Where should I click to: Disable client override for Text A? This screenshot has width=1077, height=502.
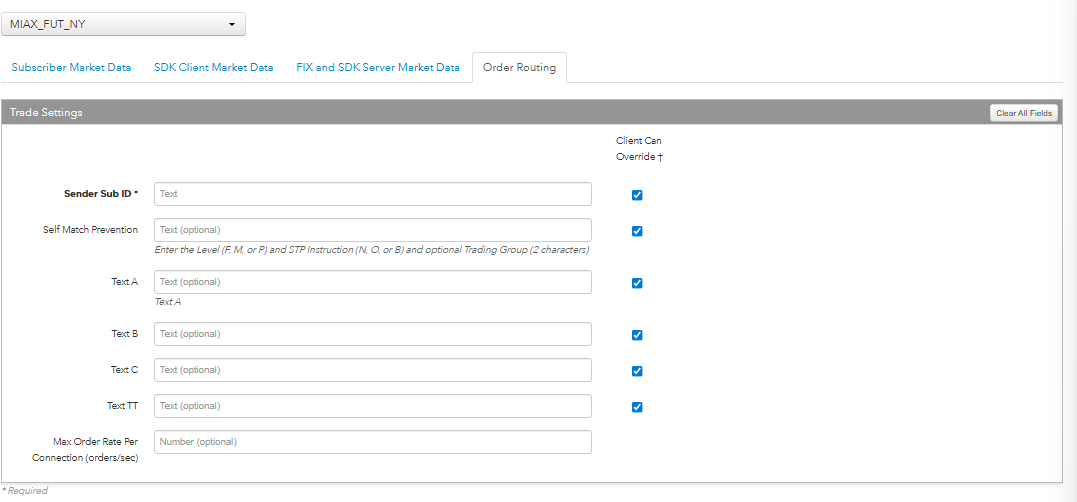coord(637,283)
